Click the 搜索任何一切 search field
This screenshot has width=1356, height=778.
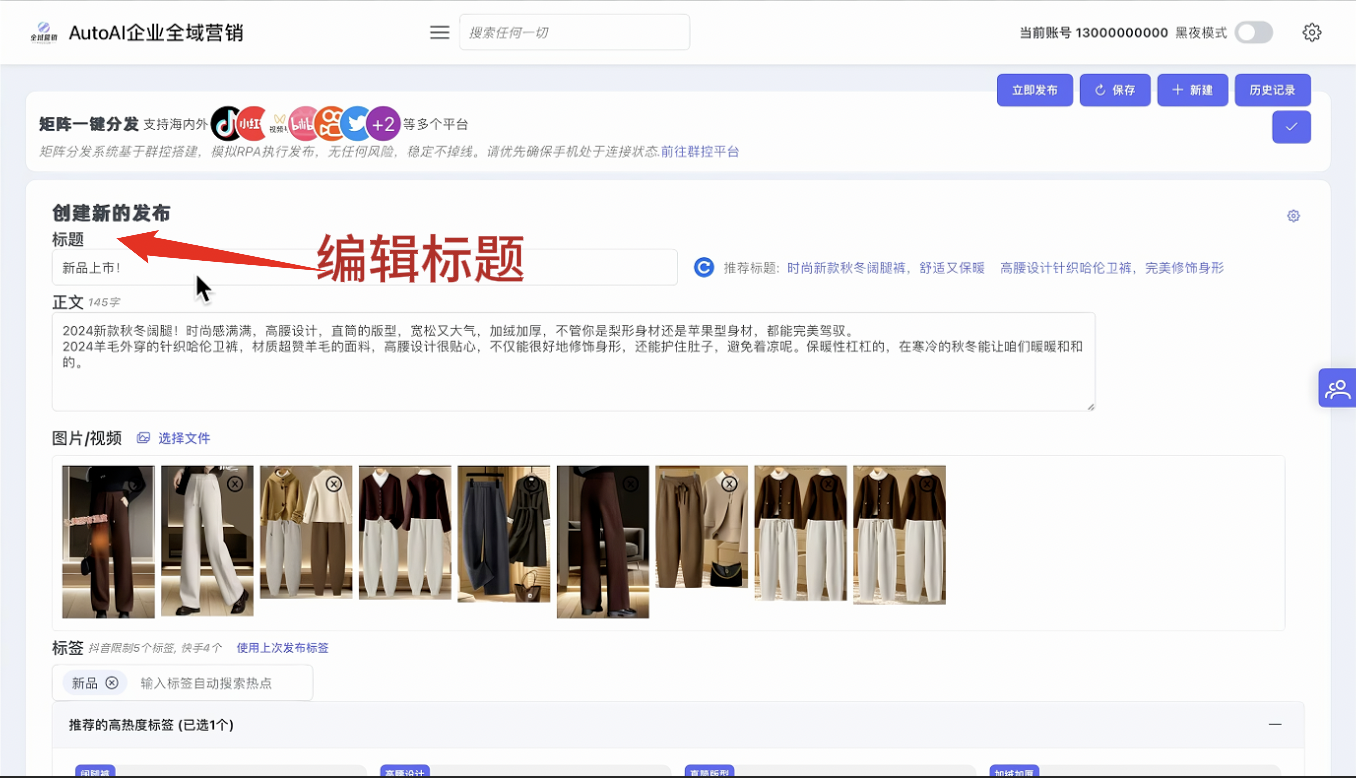574,32
